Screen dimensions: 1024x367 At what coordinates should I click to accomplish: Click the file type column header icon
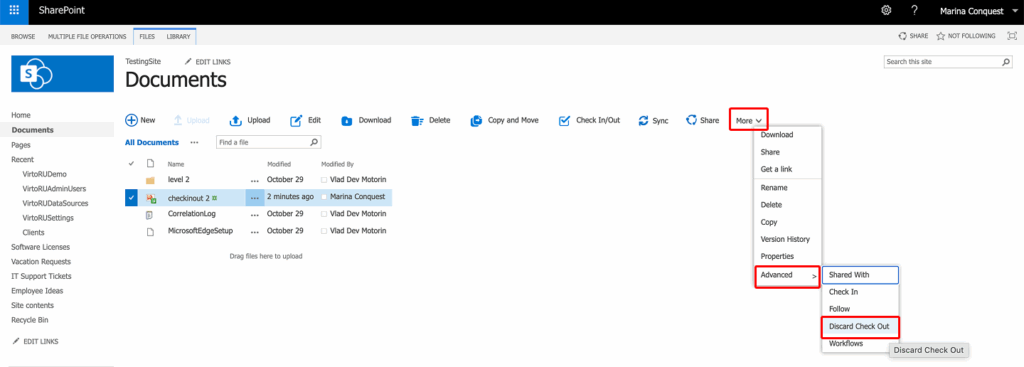point(150,163)
